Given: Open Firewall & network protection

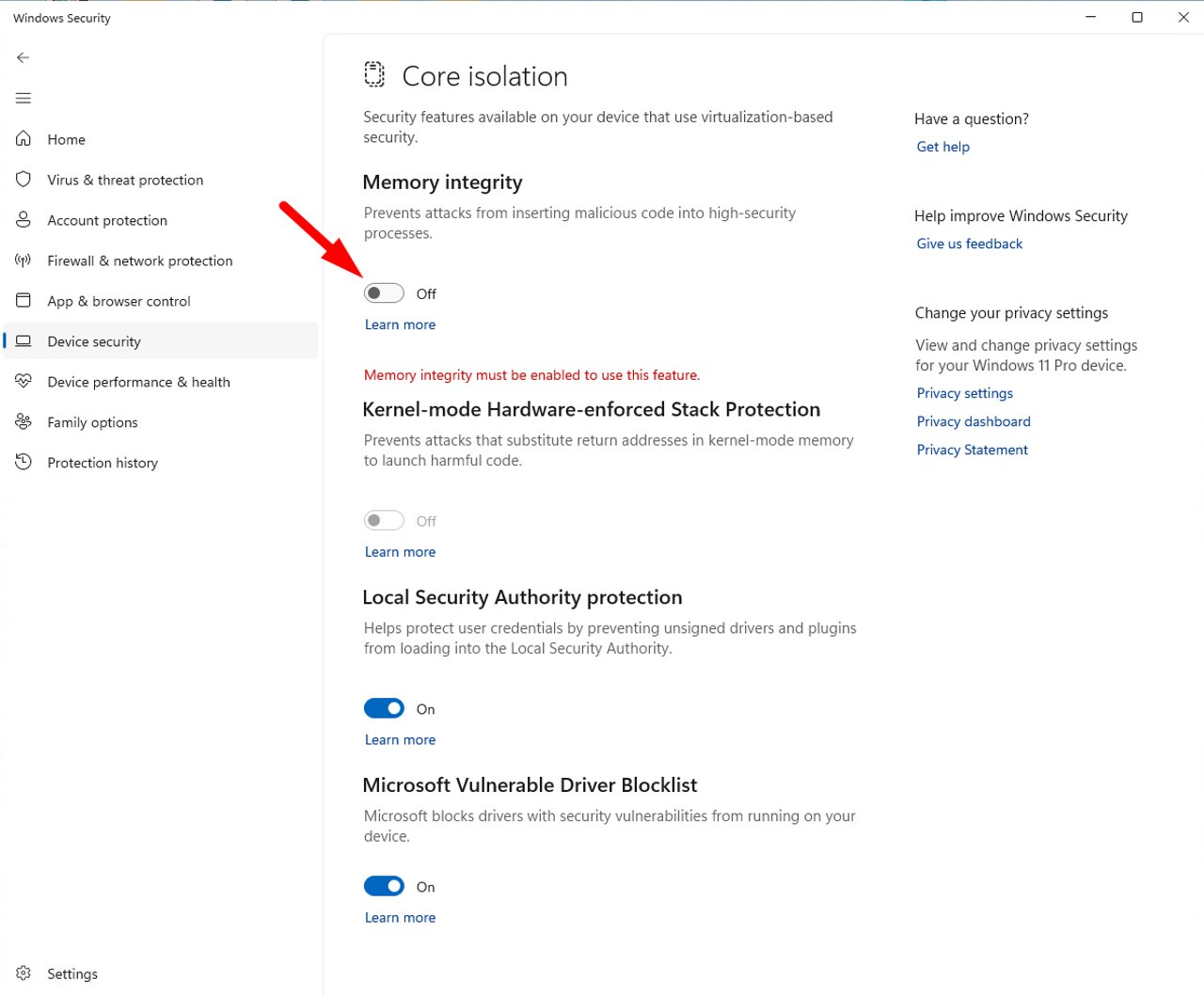Looking at the screenshot, I should coord(161,261).
